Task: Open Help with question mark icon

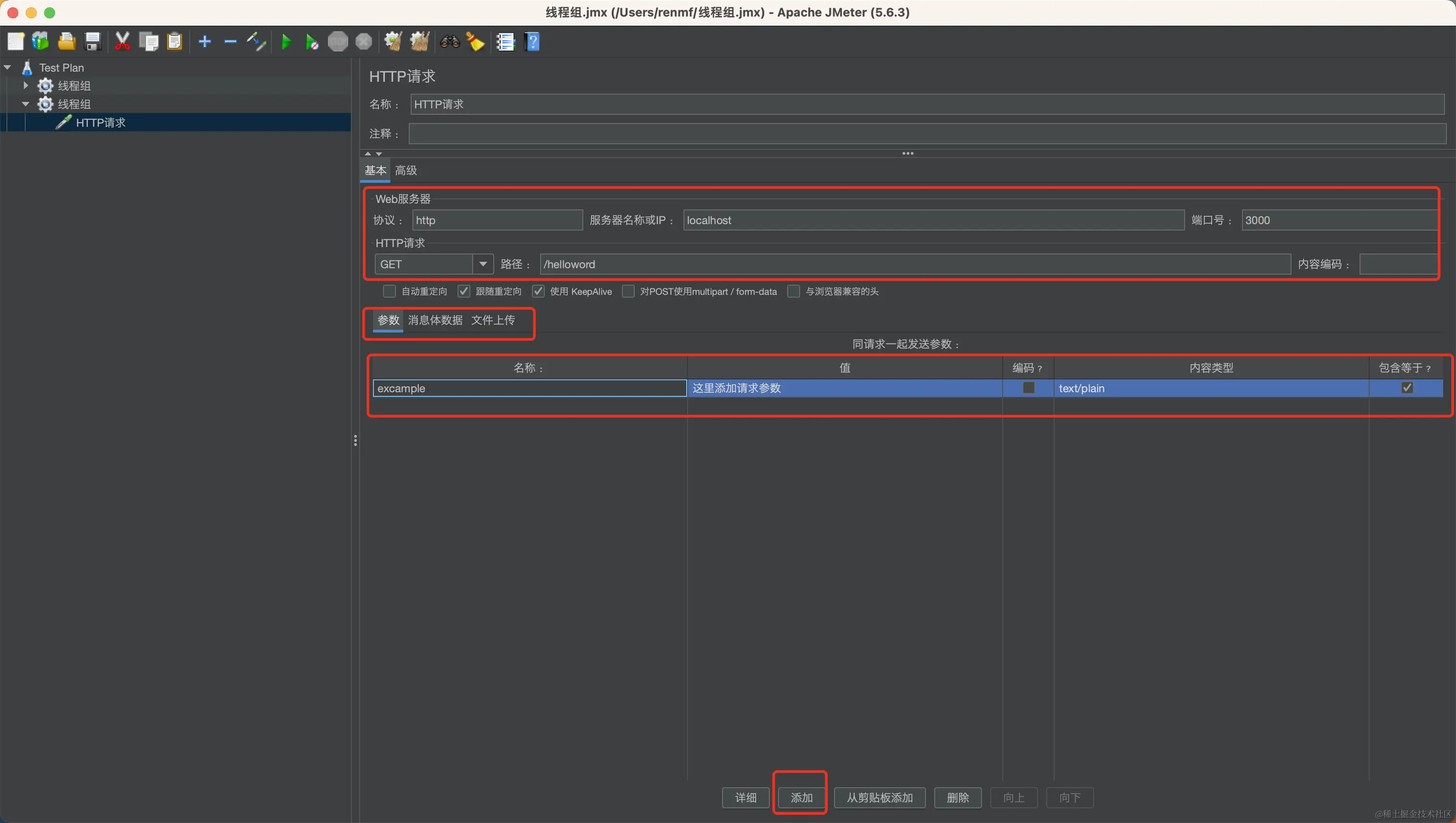Action: (x=532, y=41)
